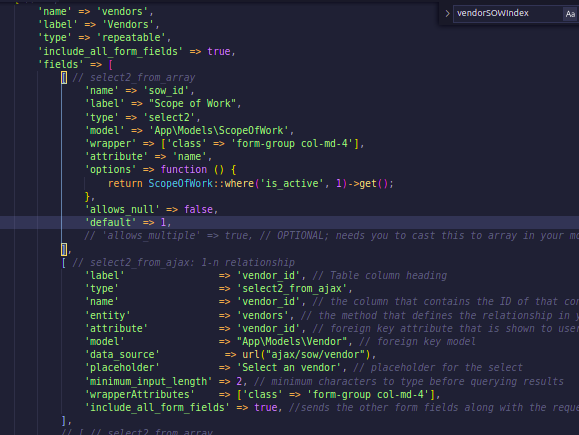This screenshot has height=435, width=579.
Task: Toggle Match Case (Aa) in find widget
Action: tap(570, 14)
